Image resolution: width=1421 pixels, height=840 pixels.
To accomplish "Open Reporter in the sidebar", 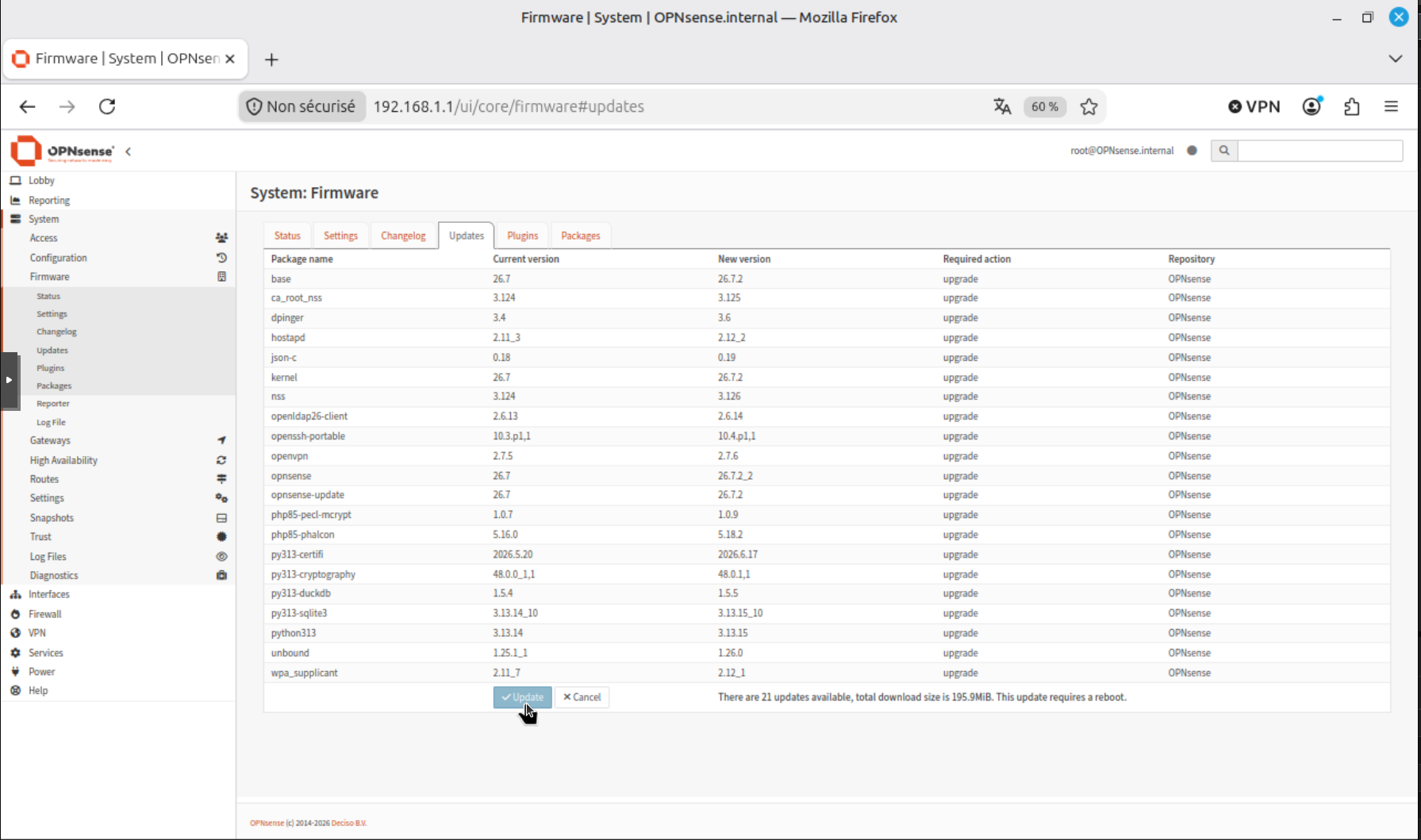I will 53,404.
